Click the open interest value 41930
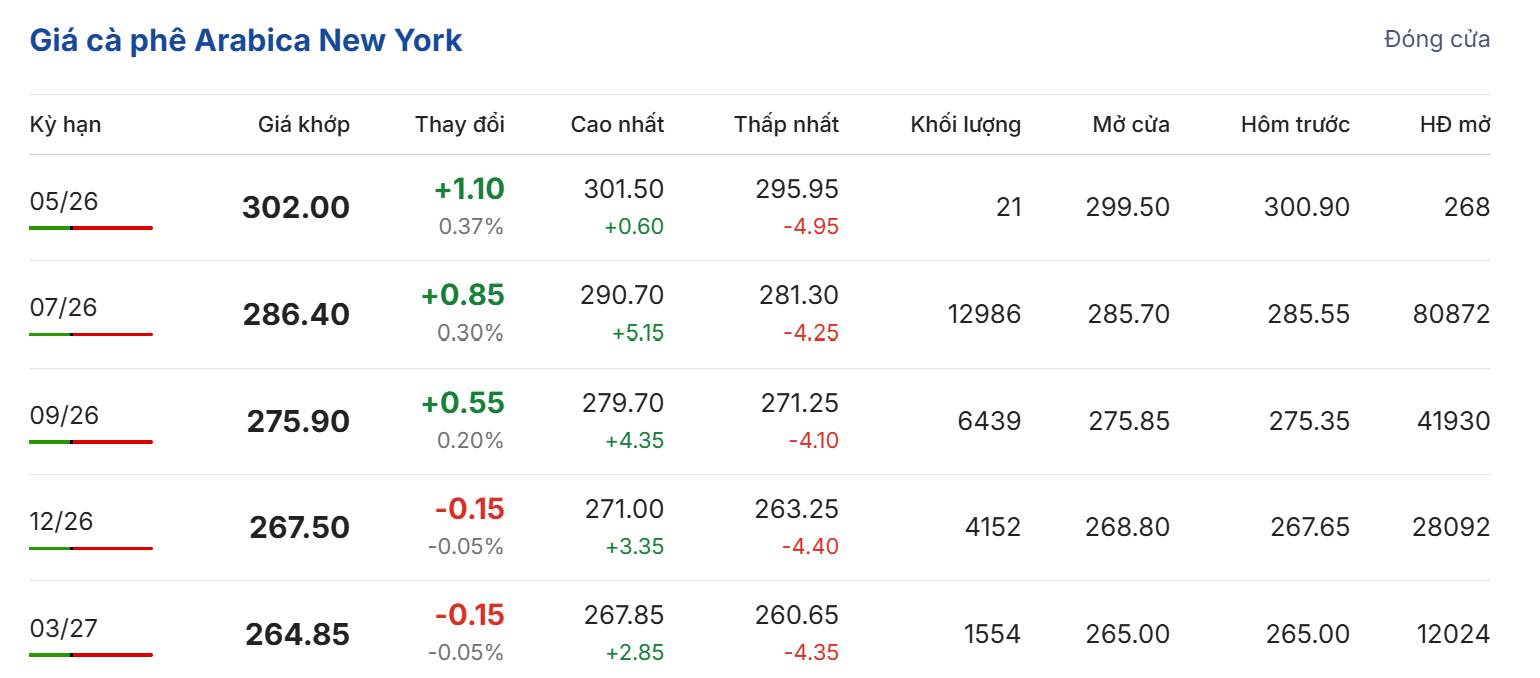The image size is (1540, 678). (1453, 421)
